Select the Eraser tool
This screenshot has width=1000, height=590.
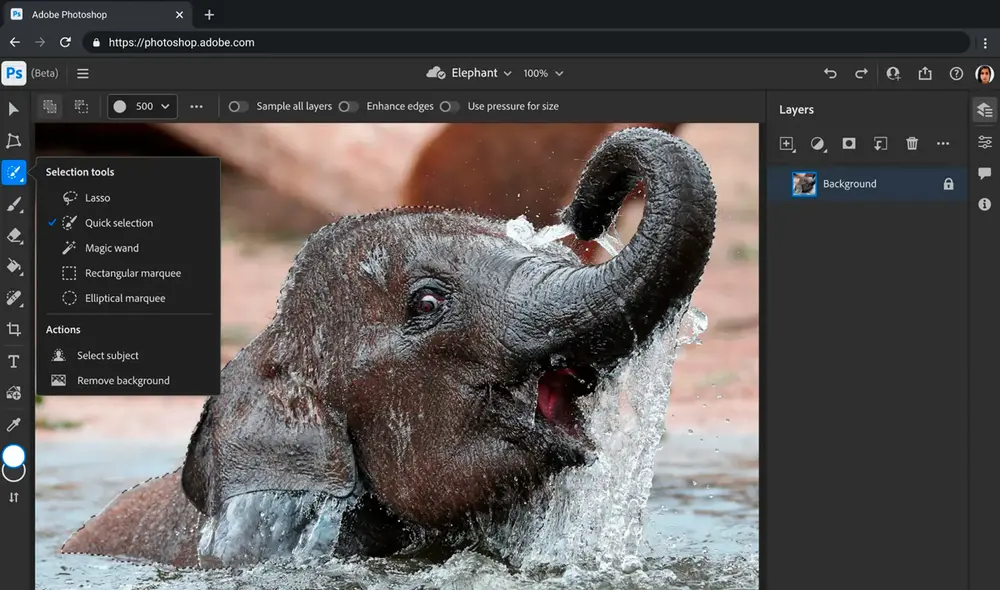[x=13, y=235]
